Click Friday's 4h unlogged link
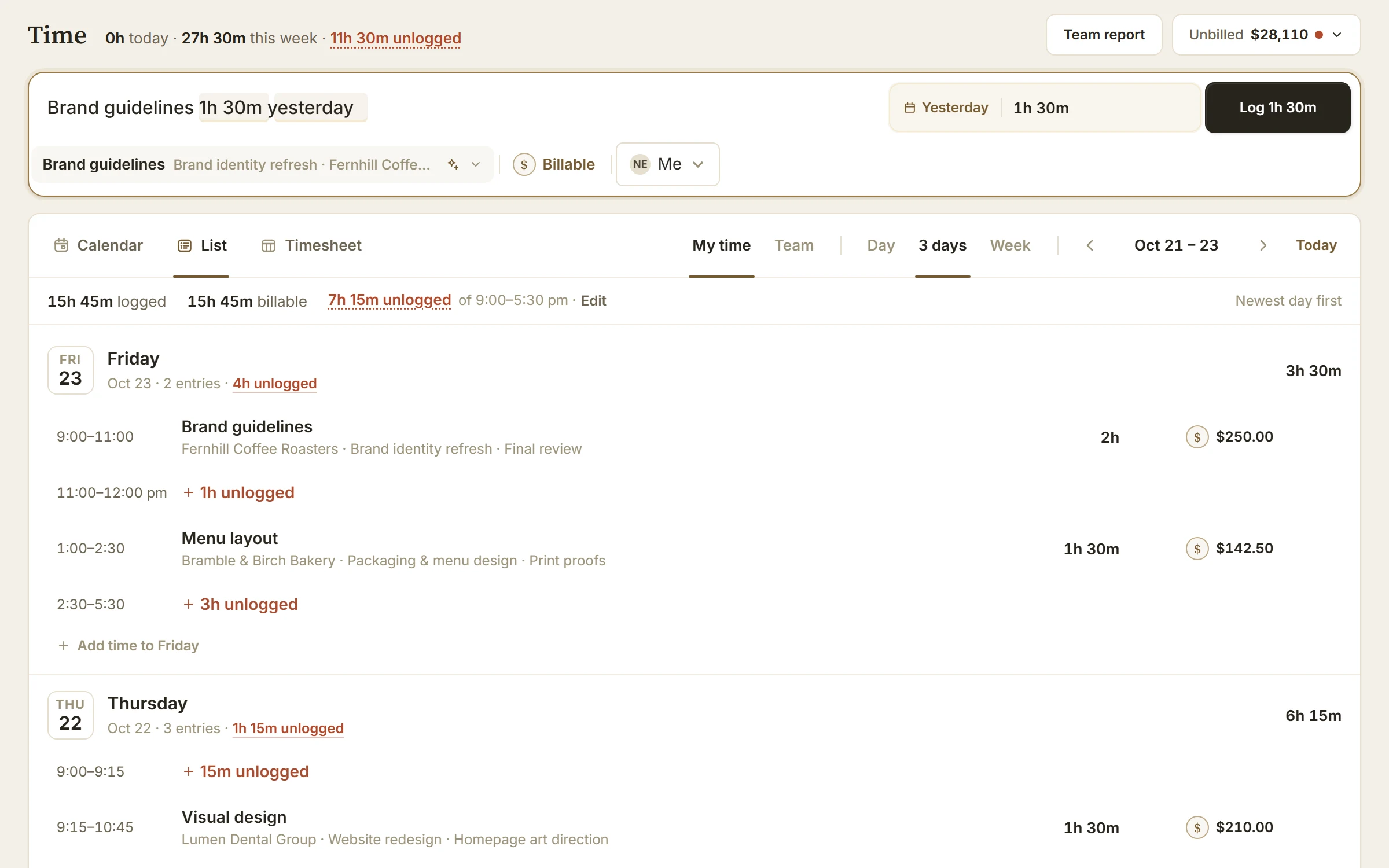1389x868 pixels. click(x=274, y=384)
